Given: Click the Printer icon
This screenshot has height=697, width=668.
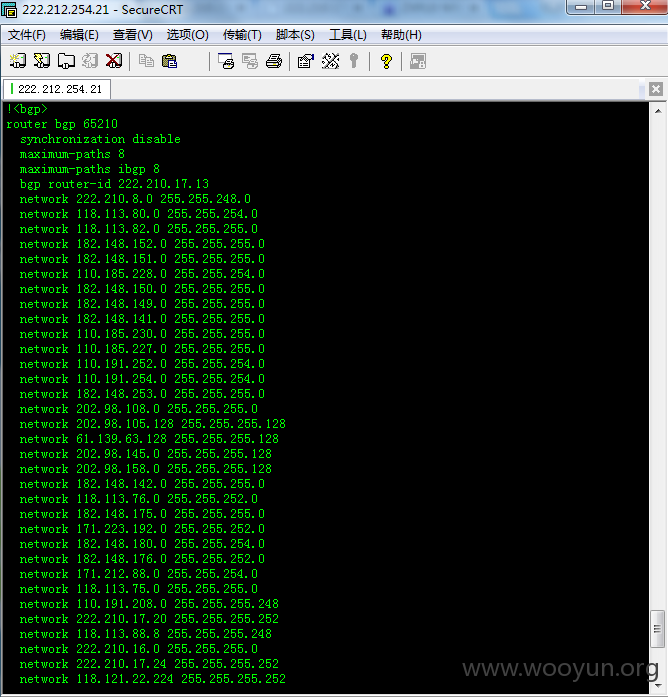Looking at the screenshot, I should [x=274, y=61].
